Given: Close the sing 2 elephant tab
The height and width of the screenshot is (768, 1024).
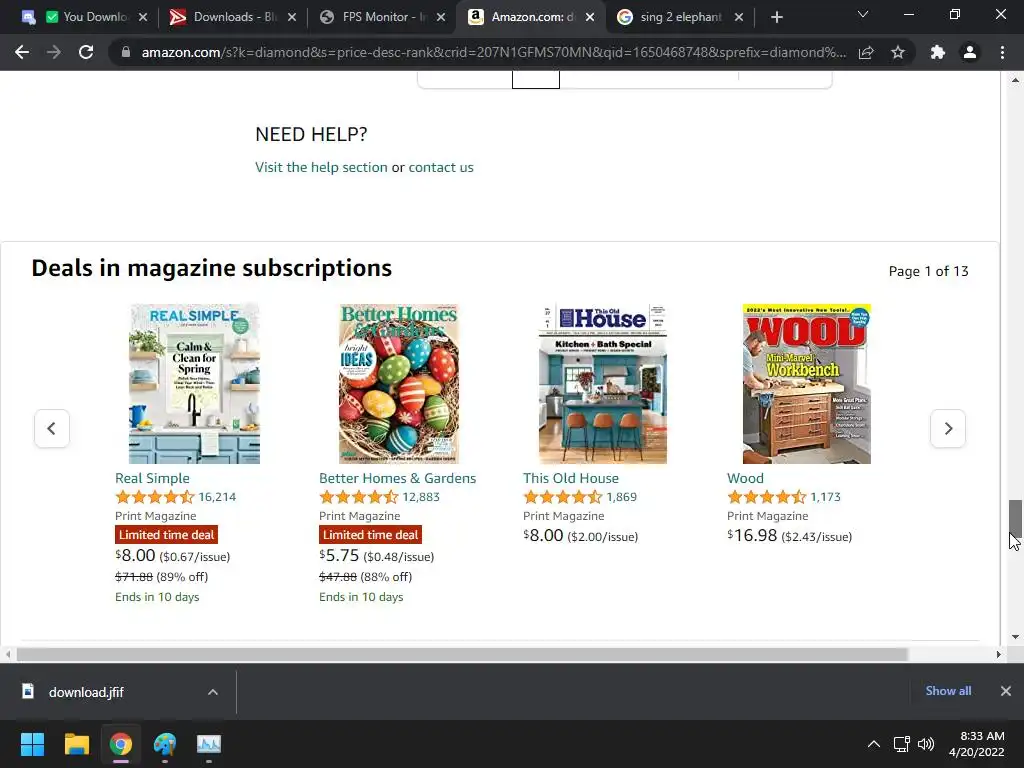Looking at the screenshot, I should [x=739, y=17].
